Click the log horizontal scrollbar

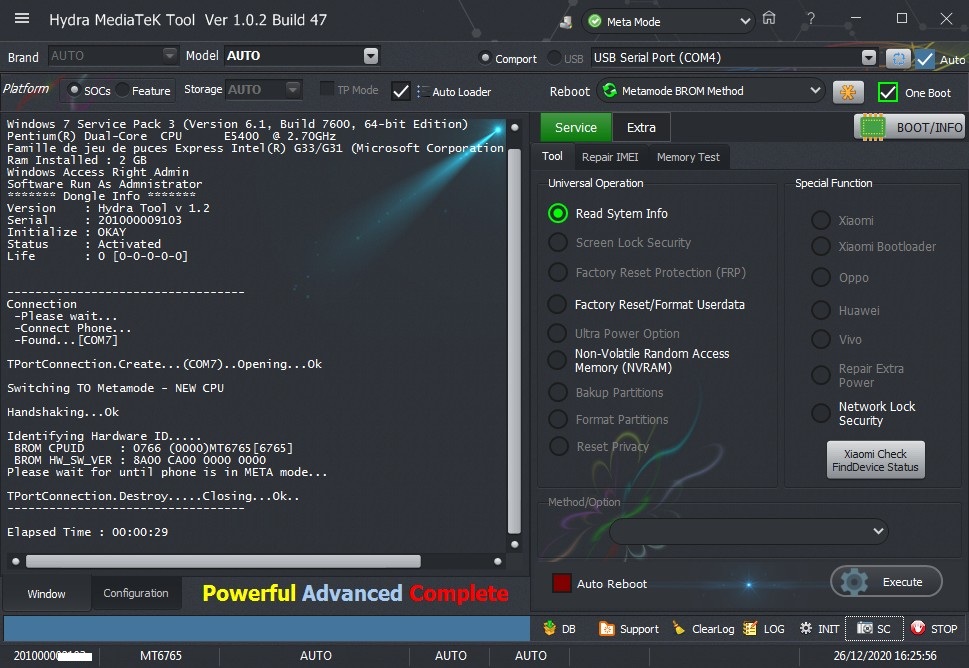[x=223, y=561]
